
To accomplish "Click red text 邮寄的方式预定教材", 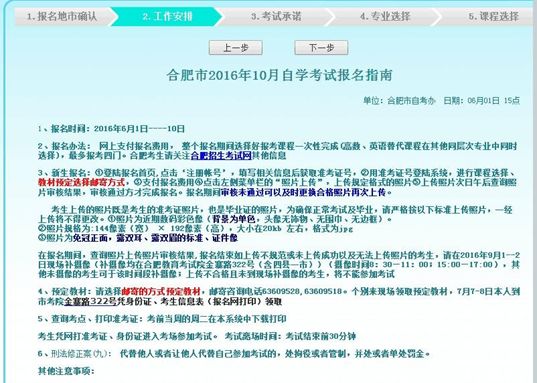I will 161,292.
